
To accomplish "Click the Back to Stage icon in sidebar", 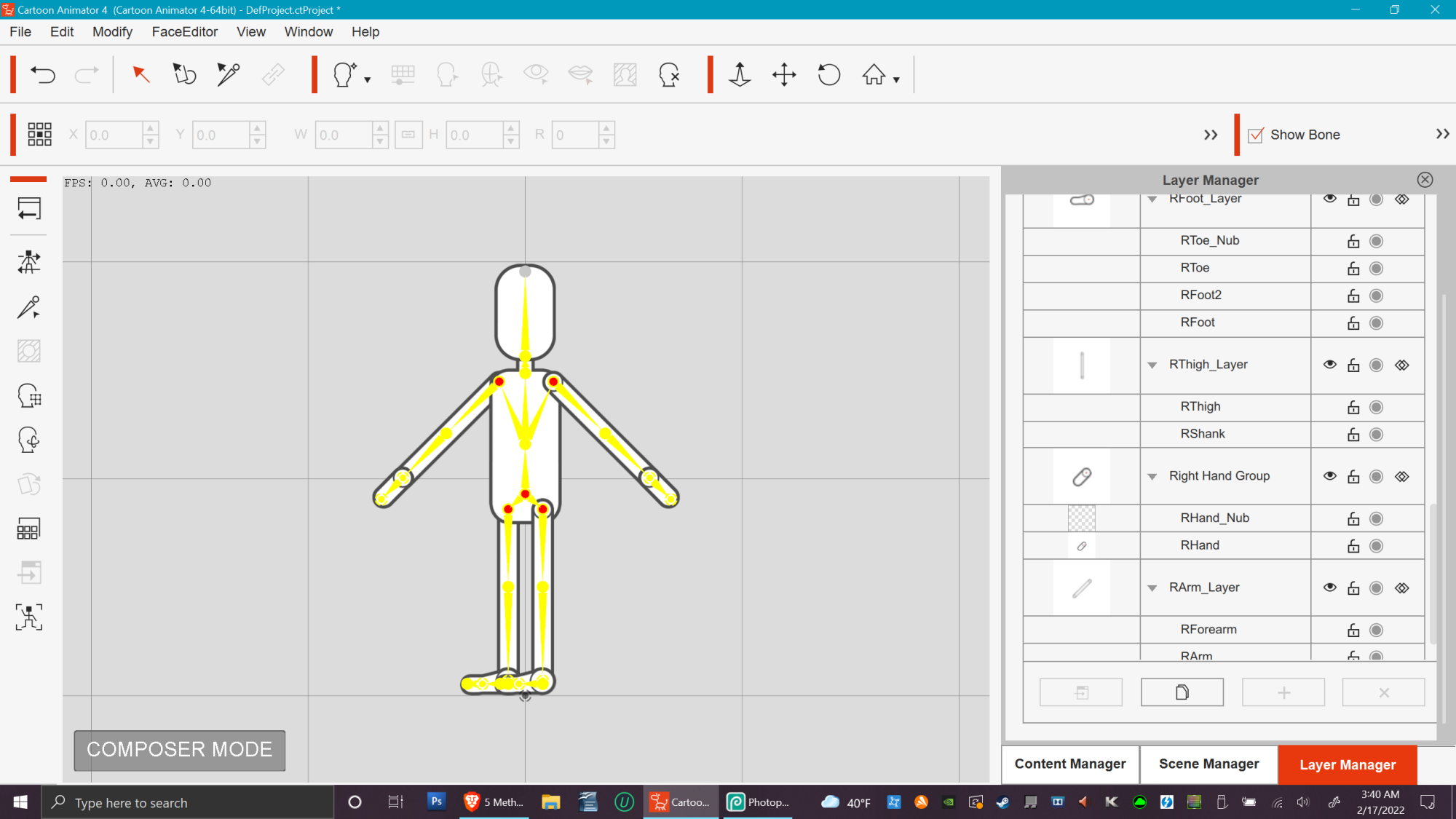I will (x=29, y=208).
